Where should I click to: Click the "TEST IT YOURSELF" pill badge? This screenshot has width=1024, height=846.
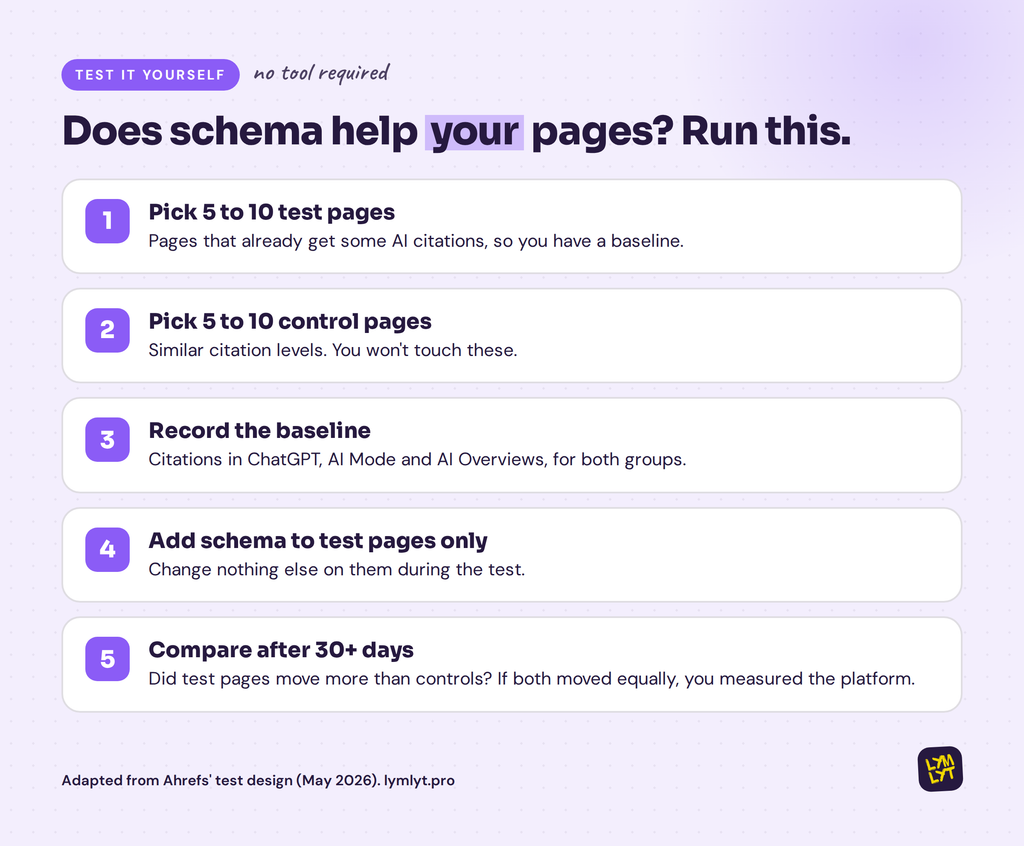coord(150,74)
